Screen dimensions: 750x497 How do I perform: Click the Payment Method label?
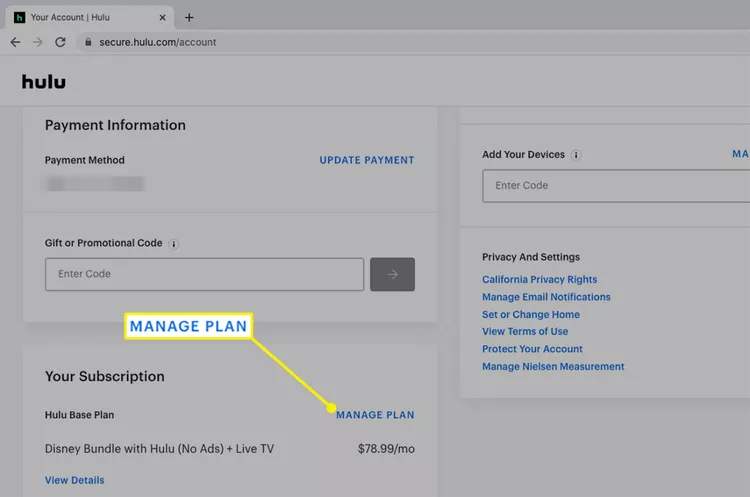point(85,160)
